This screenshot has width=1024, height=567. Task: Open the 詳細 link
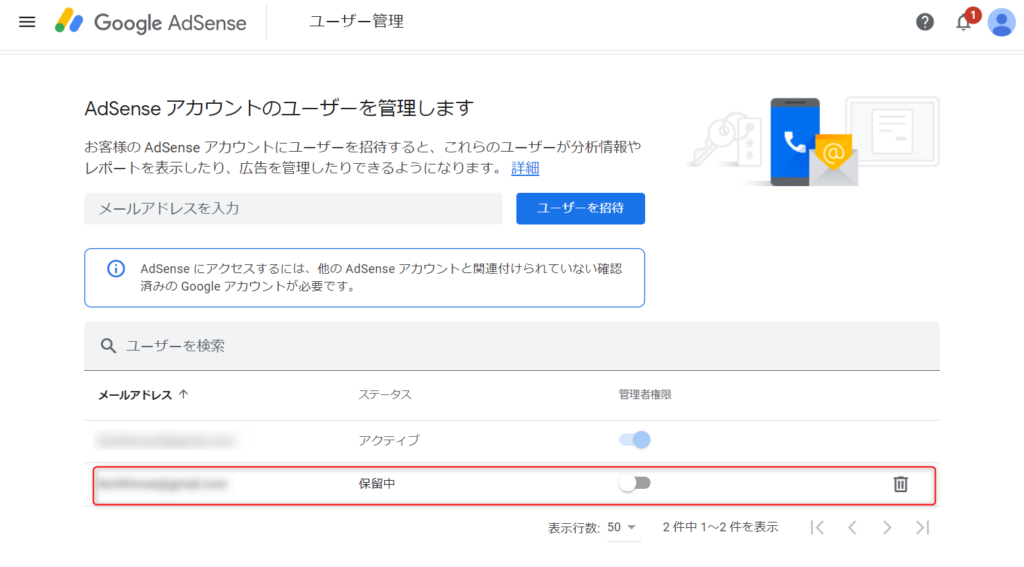click(x=525, y=168)
